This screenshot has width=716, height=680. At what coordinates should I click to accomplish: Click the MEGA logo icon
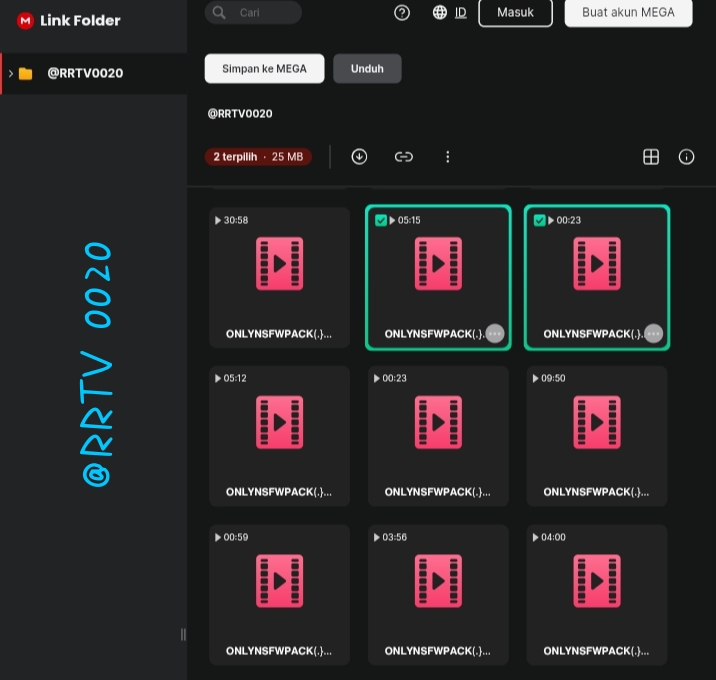[x=25, y=21]
